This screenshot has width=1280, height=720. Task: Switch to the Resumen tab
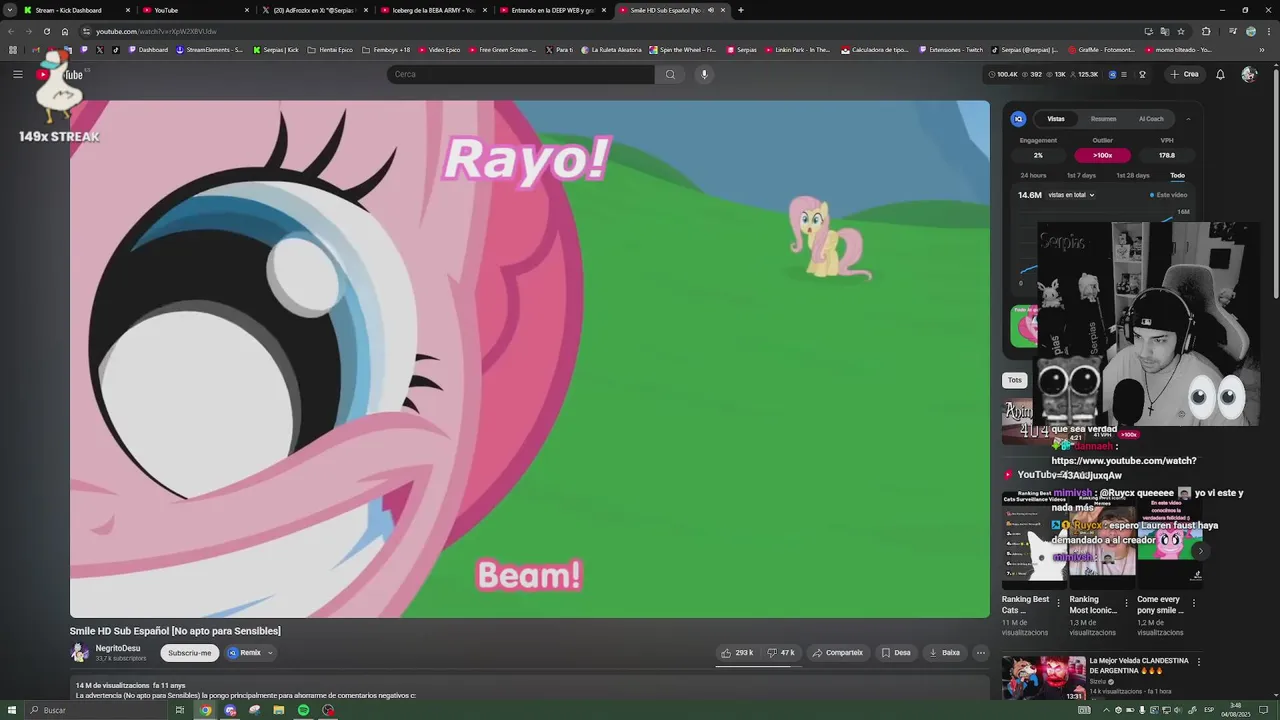coord(1103,119)
